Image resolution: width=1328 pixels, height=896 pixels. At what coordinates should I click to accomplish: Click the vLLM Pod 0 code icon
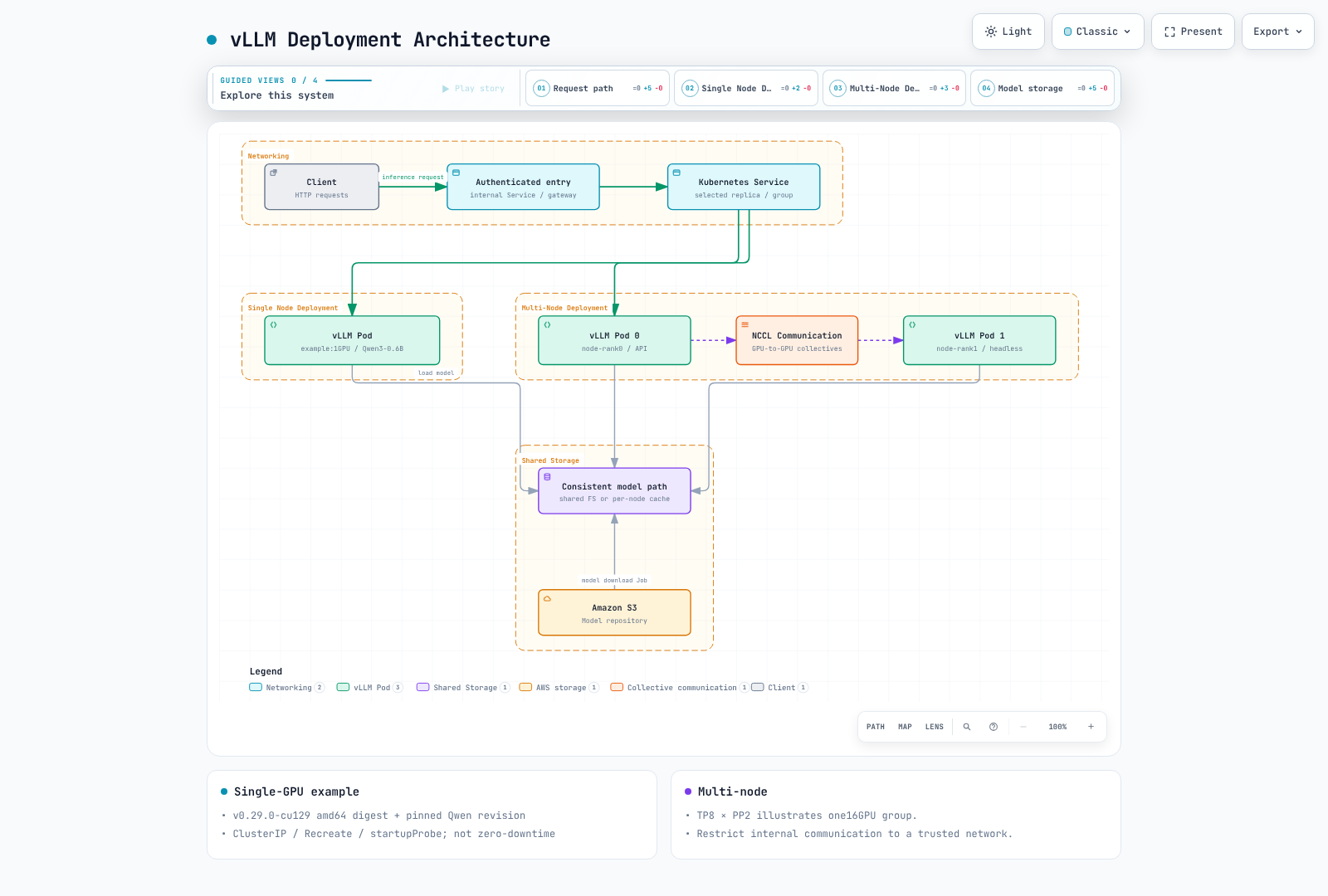(547, 324)
